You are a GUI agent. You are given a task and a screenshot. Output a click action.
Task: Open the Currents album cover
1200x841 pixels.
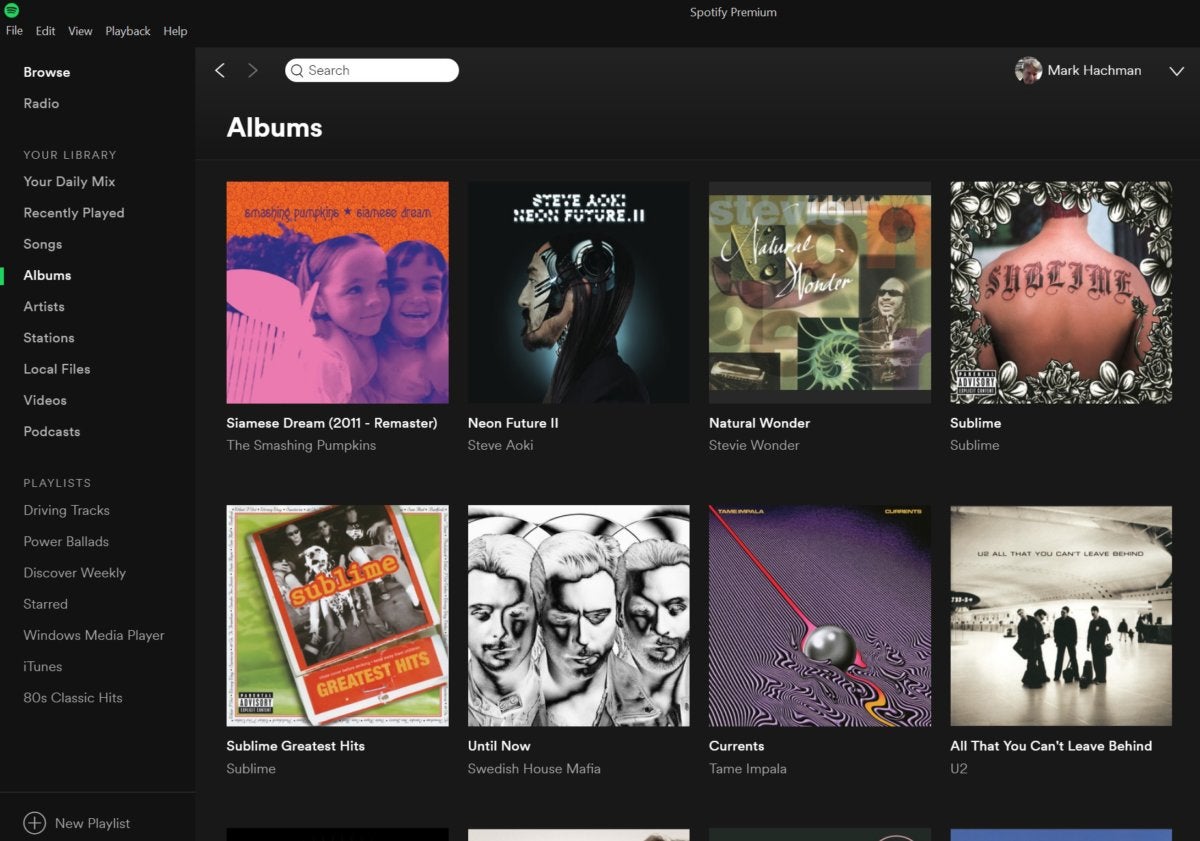coord(820,615)
